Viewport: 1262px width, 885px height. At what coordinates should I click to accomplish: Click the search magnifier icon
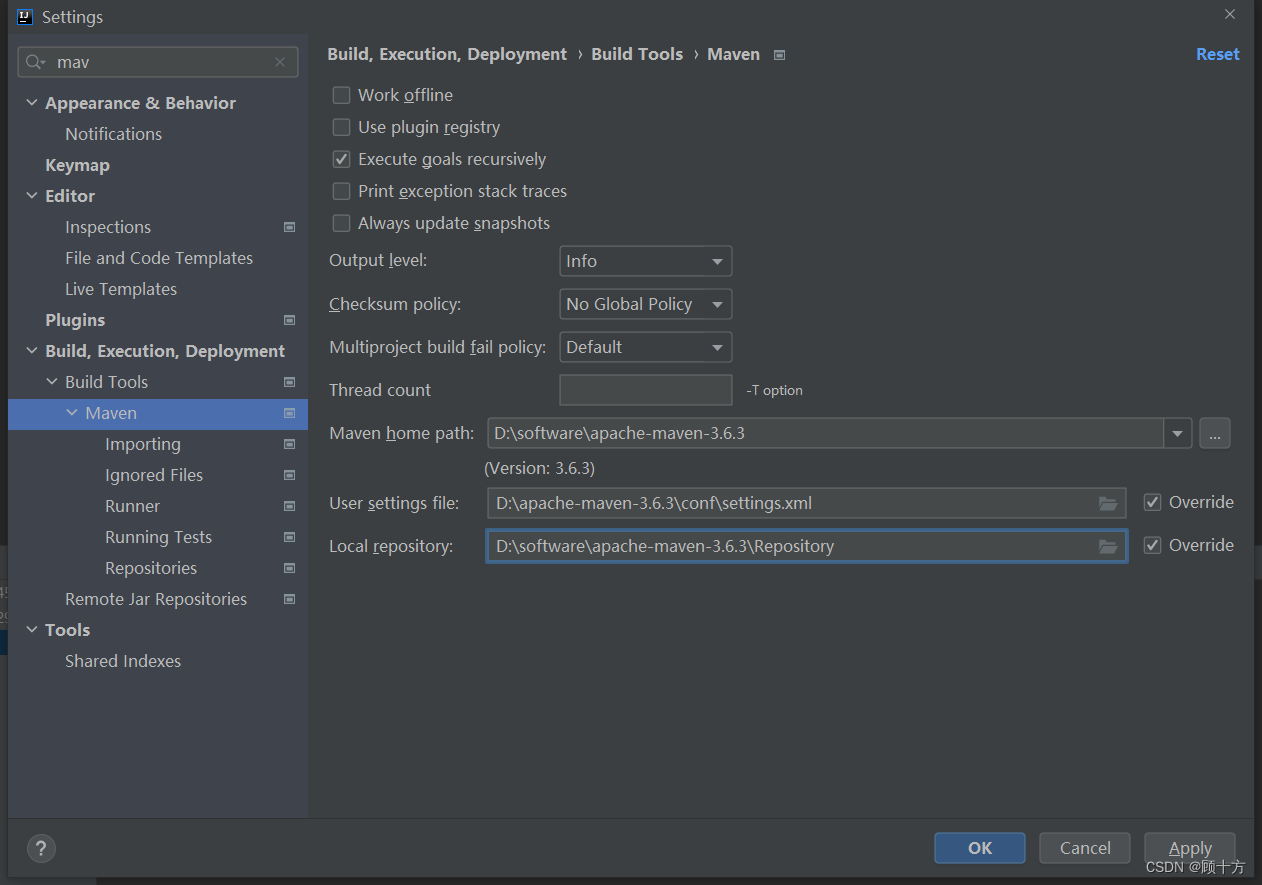35,62
